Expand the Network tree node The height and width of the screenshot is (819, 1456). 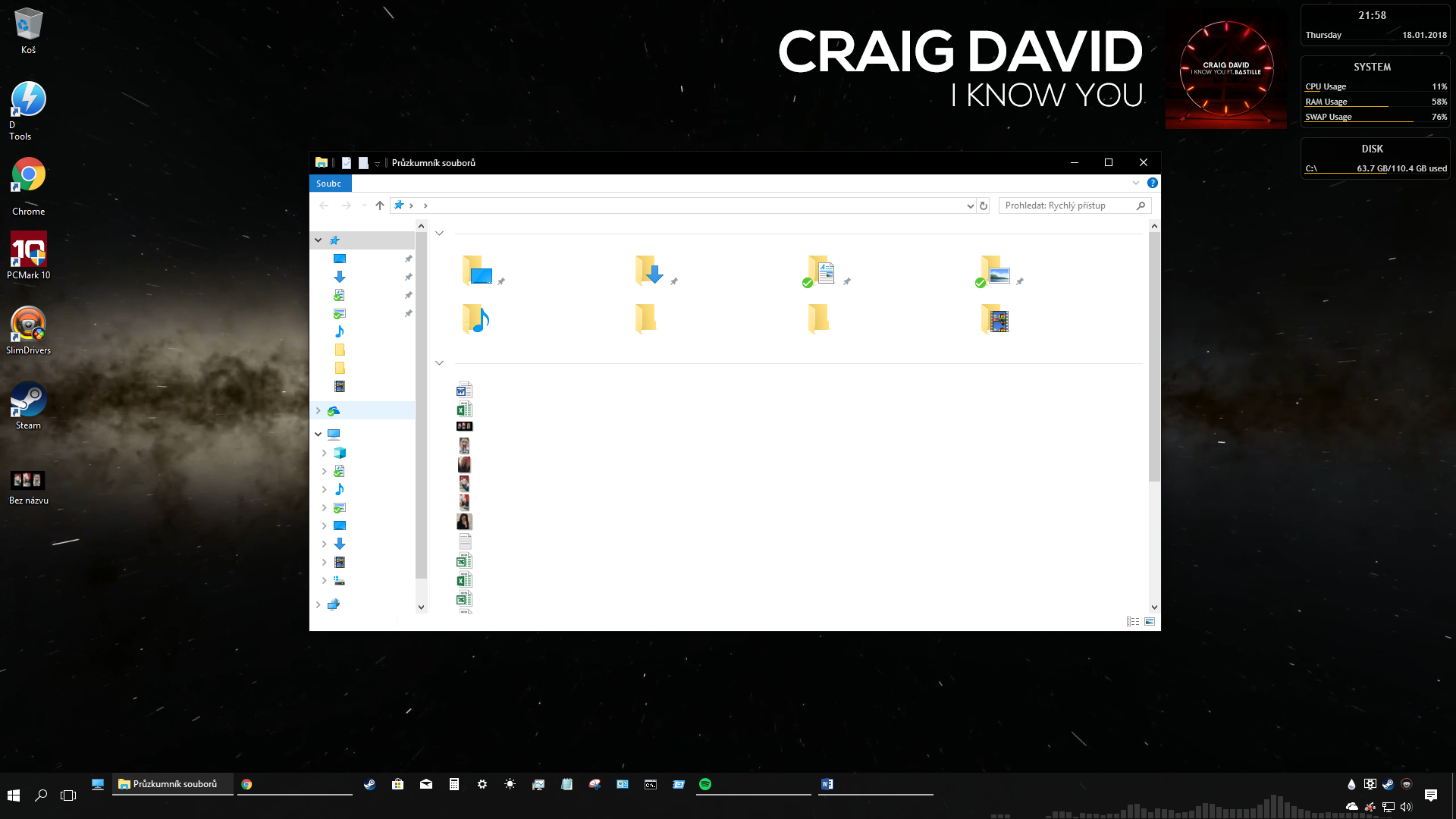pos(318,604)
